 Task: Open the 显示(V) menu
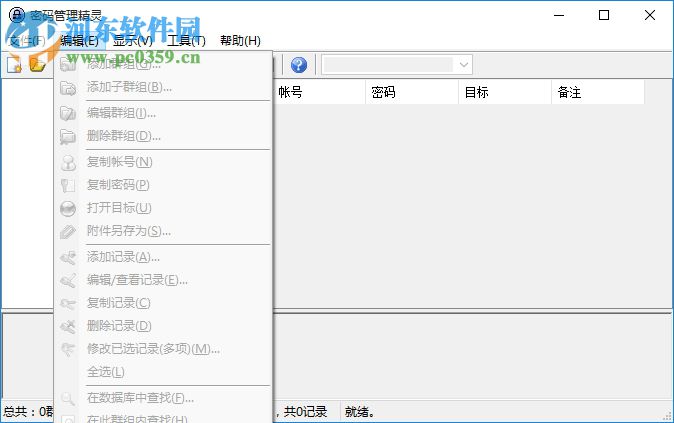click(133, 40)
